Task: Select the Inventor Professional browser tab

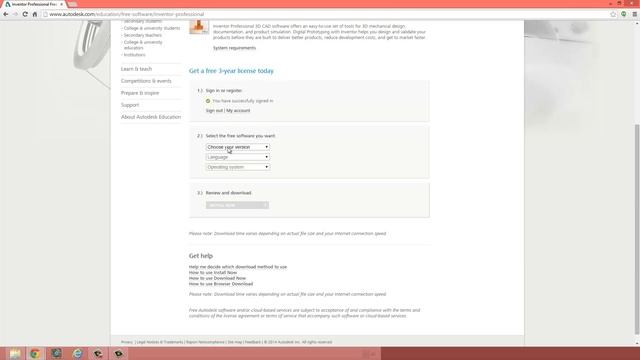Action: click(33, 4)
